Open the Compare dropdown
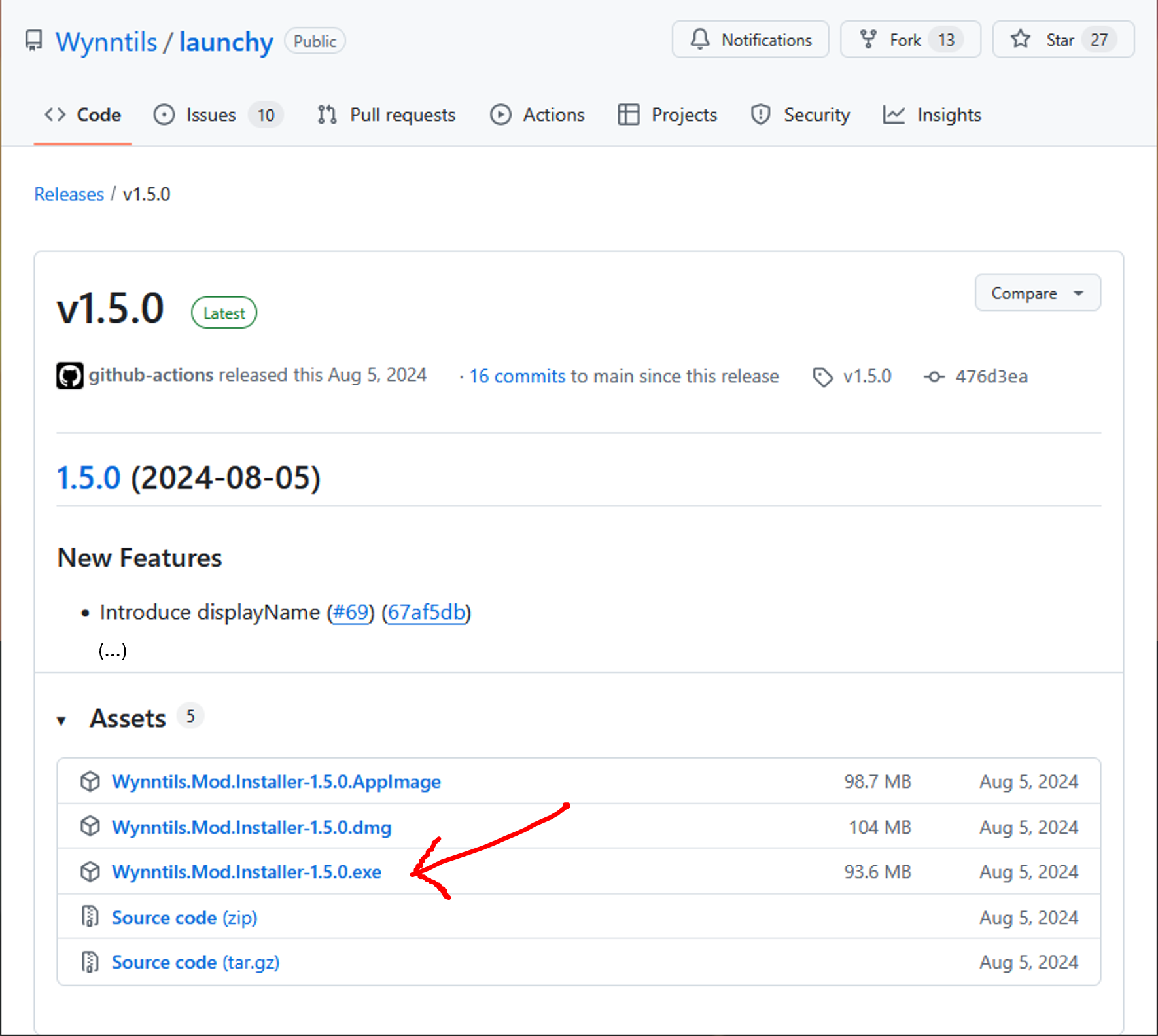 (1037, 293)
